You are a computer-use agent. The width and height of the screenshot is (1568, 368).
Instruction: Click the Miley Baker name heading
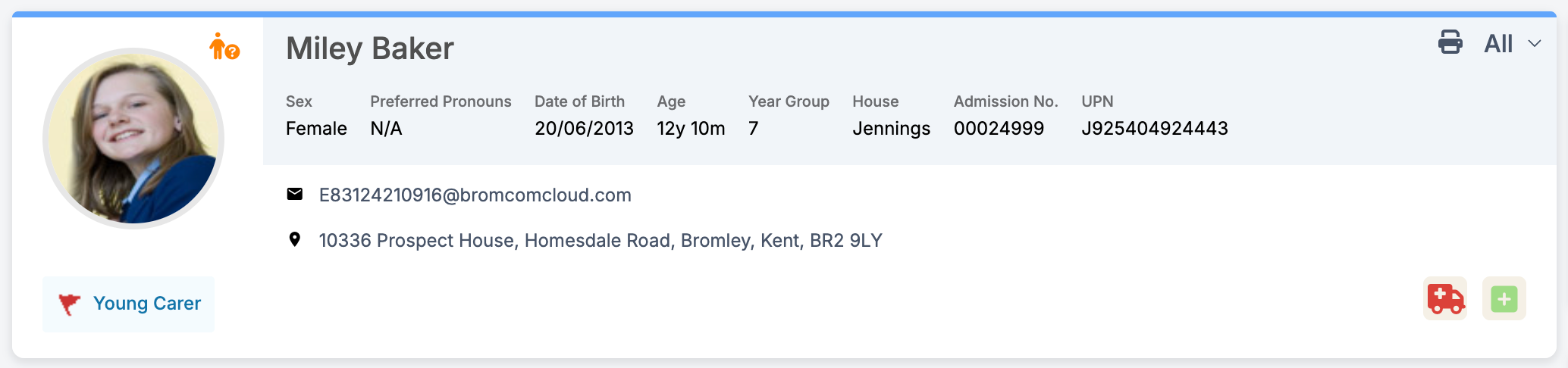coord(370,48)
